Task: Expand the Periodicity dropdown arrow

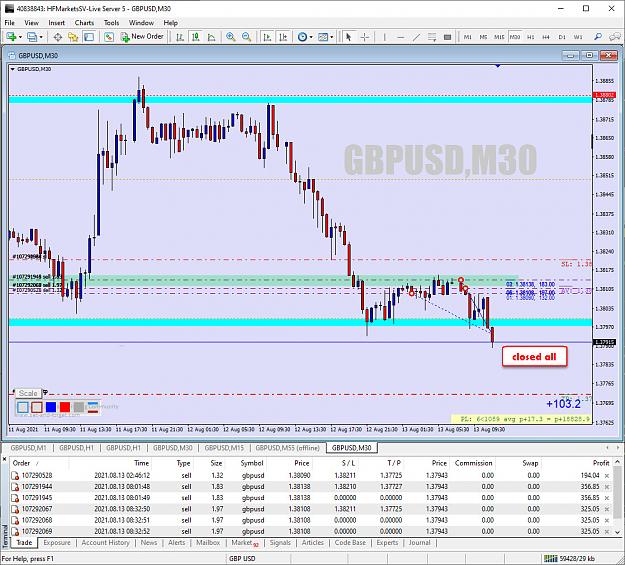Action: [x=311, y=37]
